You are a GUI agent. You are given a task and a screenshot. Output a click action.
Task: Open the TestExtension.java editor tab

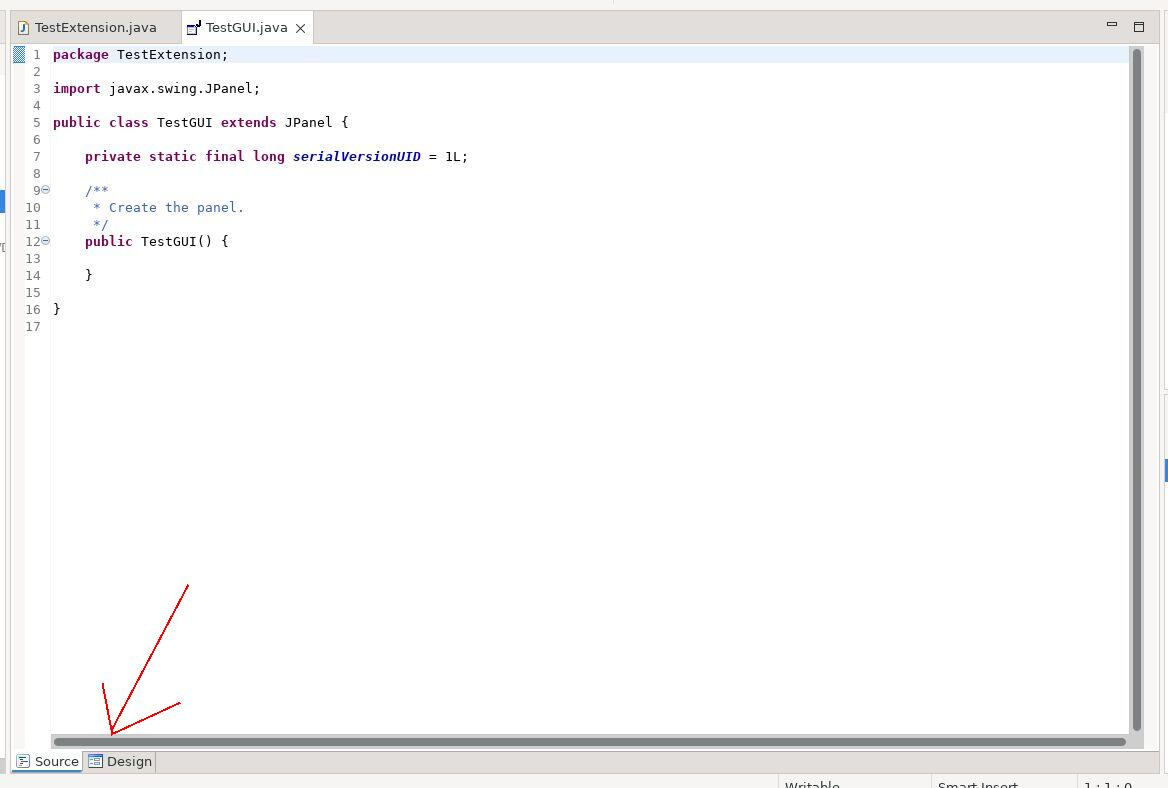[95, 28]
